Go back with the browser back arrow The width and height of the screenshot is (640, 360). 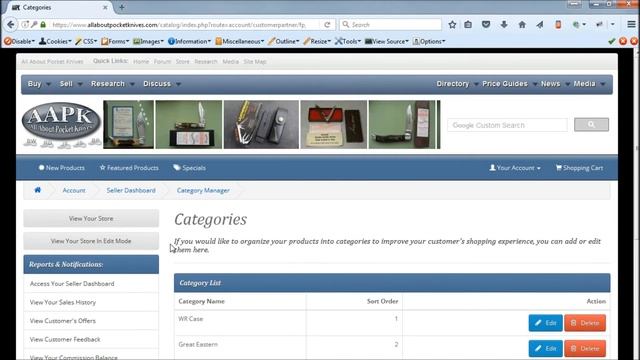pyautogui.click(x=11, y=24)
